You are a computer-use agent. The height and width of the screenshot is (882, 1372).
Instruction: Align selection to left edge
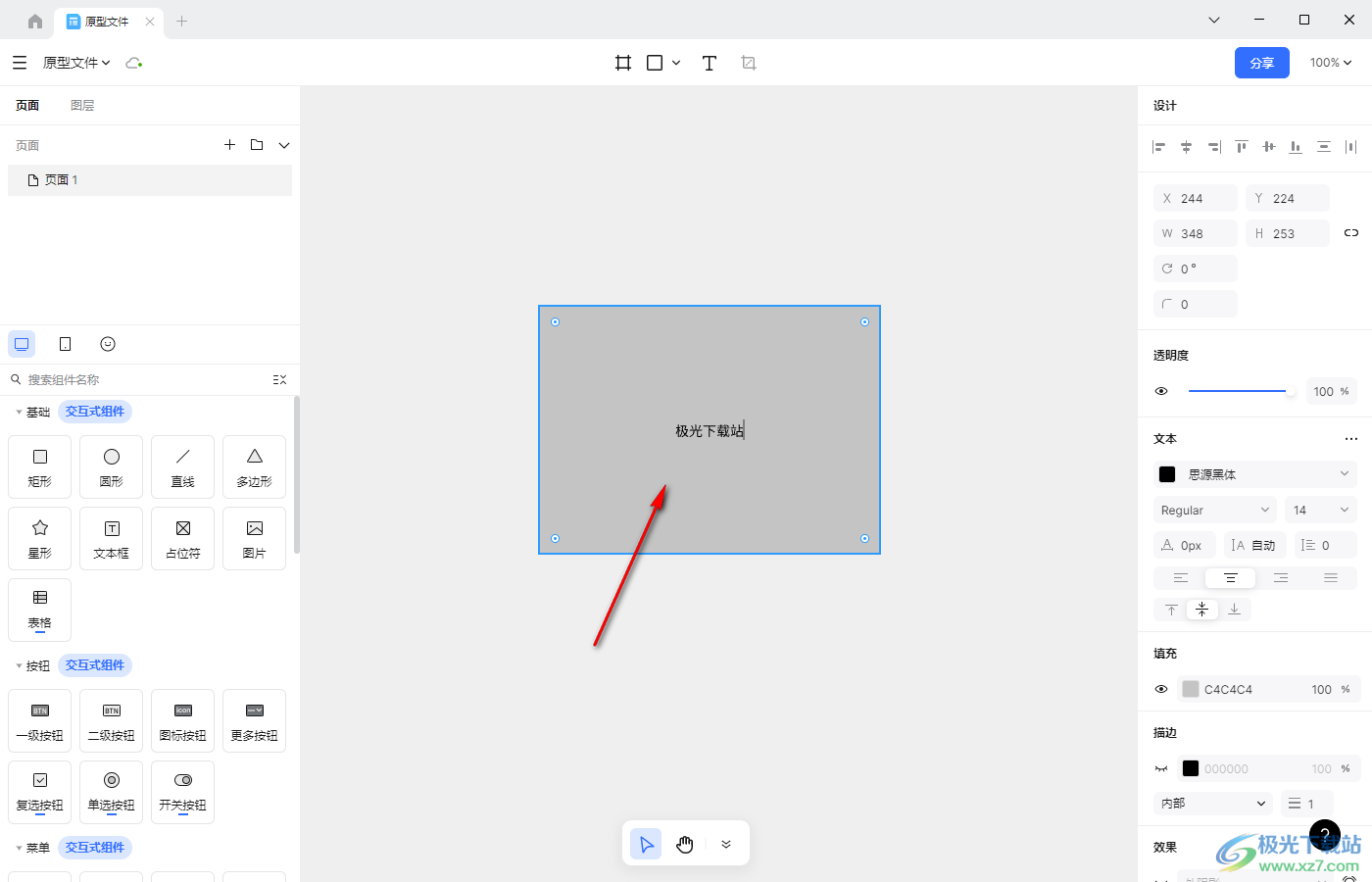1158,147
